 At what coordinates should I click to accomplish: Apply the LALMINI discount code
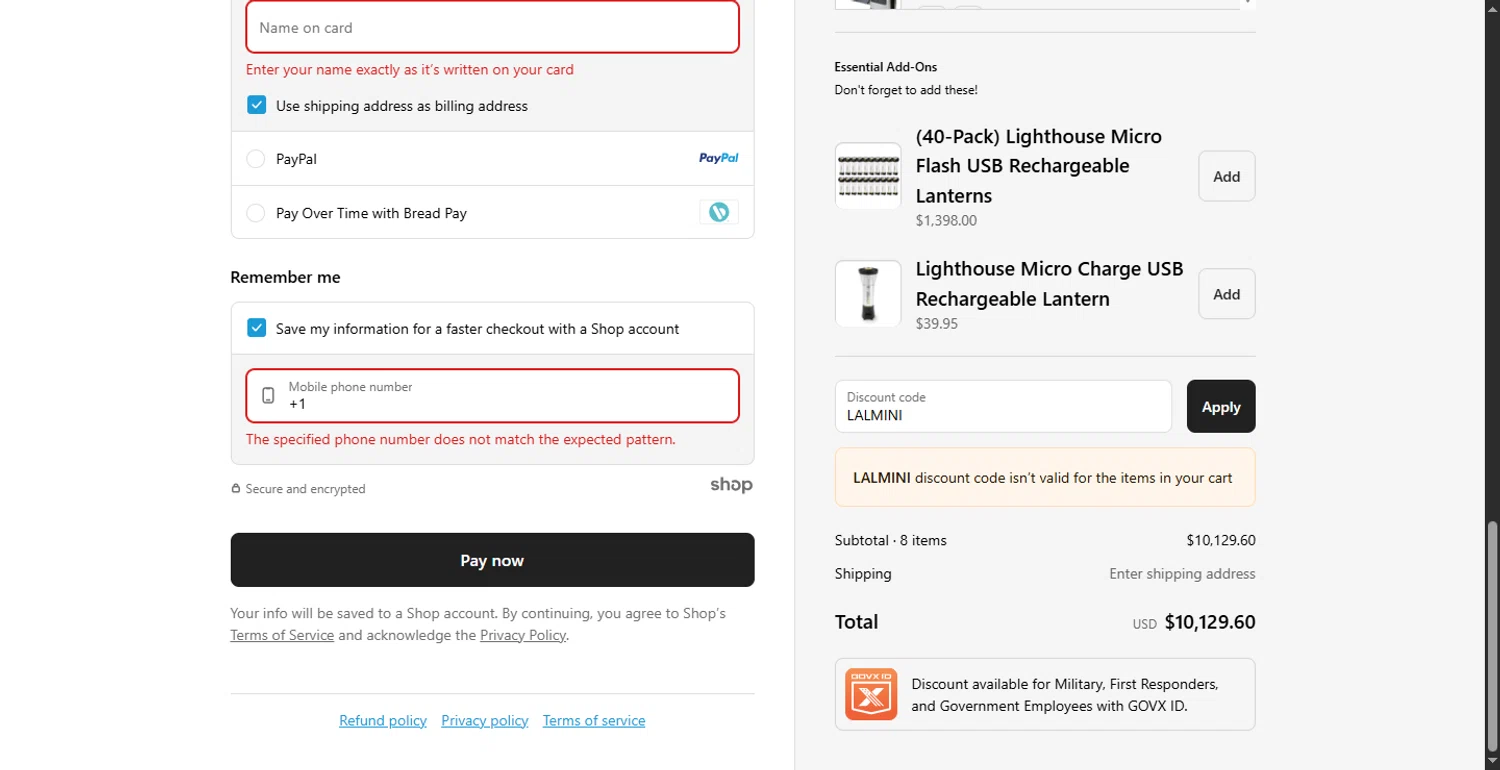[x=1220, y=407]
